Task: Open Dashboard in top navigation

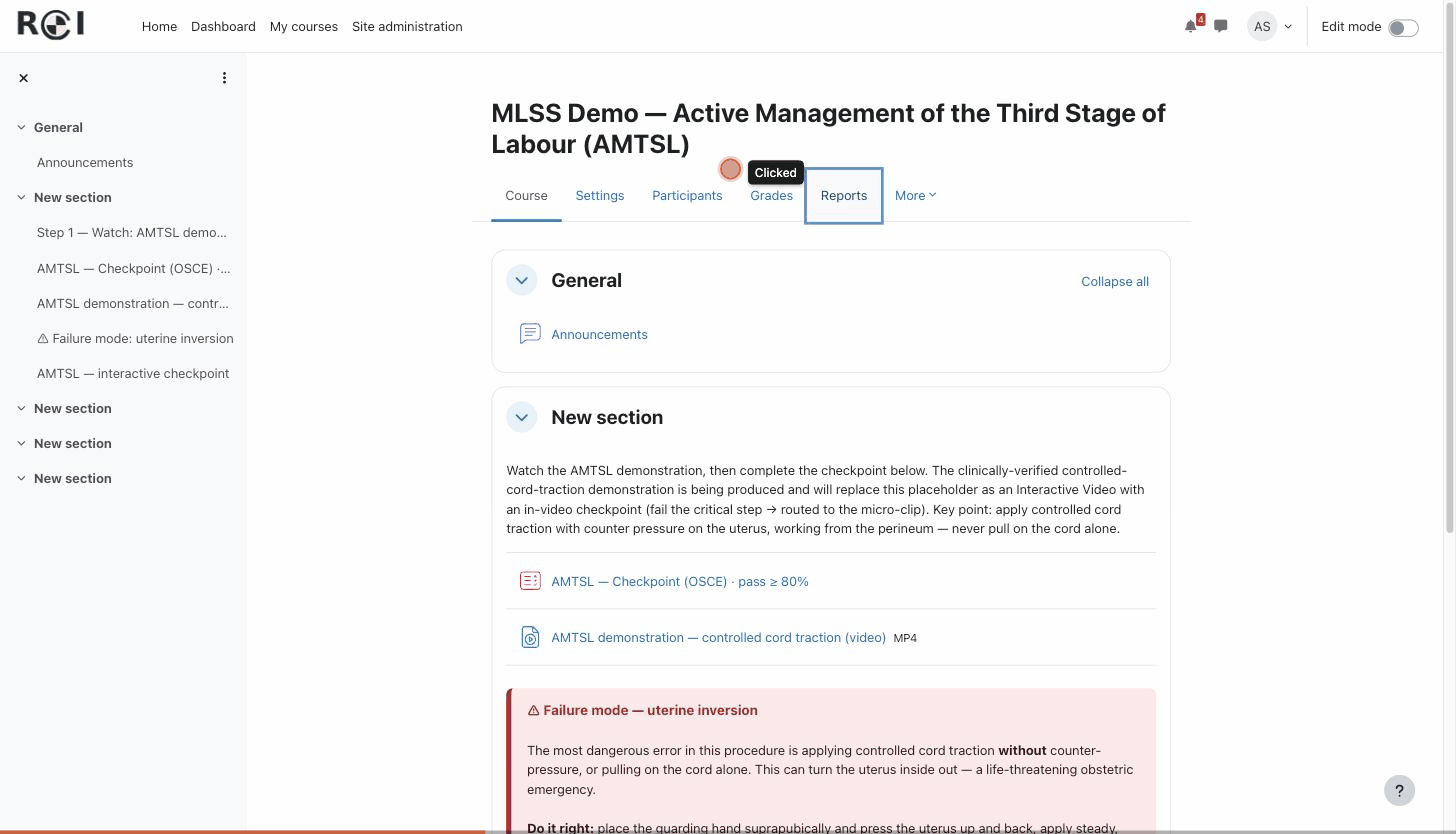Action: 223,26
